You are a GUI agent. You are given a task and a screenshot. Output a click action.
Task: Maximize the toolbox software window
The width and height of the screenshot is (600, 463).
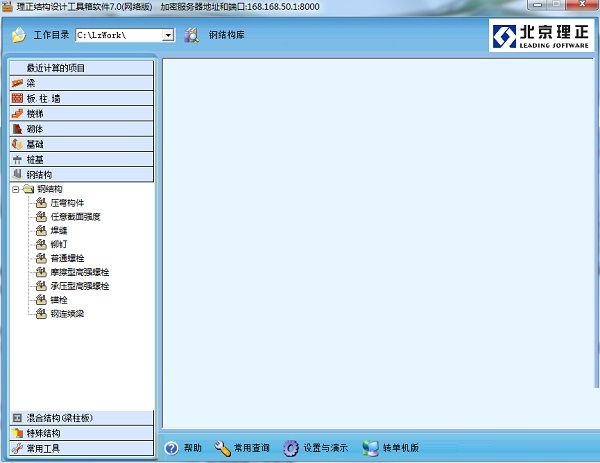[x=556, y=5]
